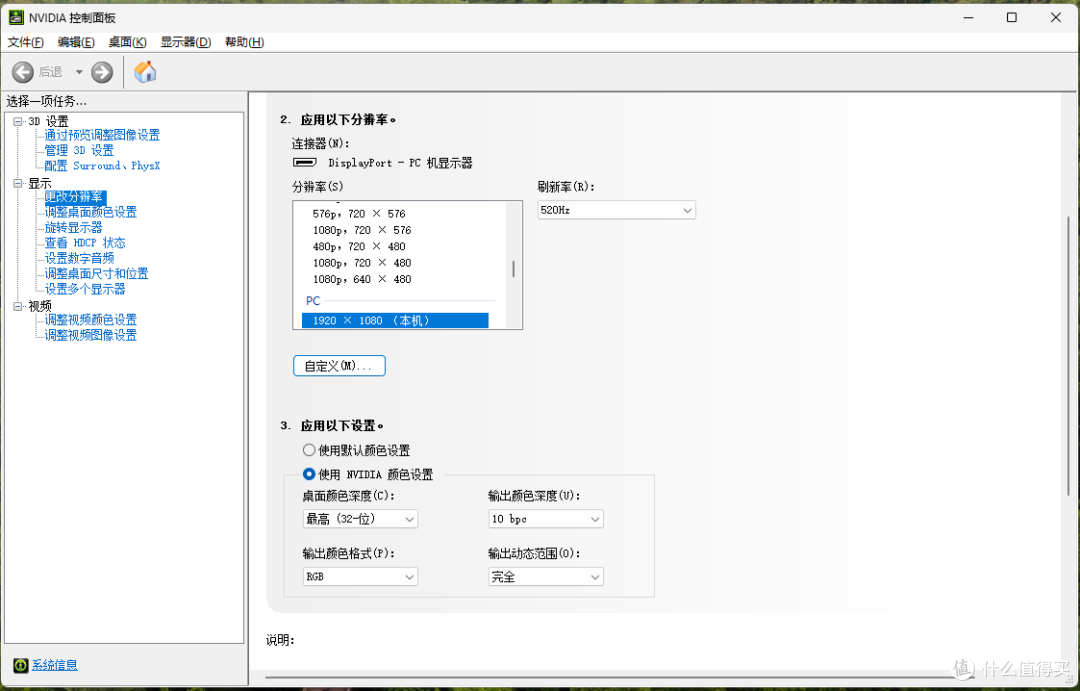The width and height of the screenshot is (1080, 691).
Task: Open 旋转显示器
Action: pos(74,227)
